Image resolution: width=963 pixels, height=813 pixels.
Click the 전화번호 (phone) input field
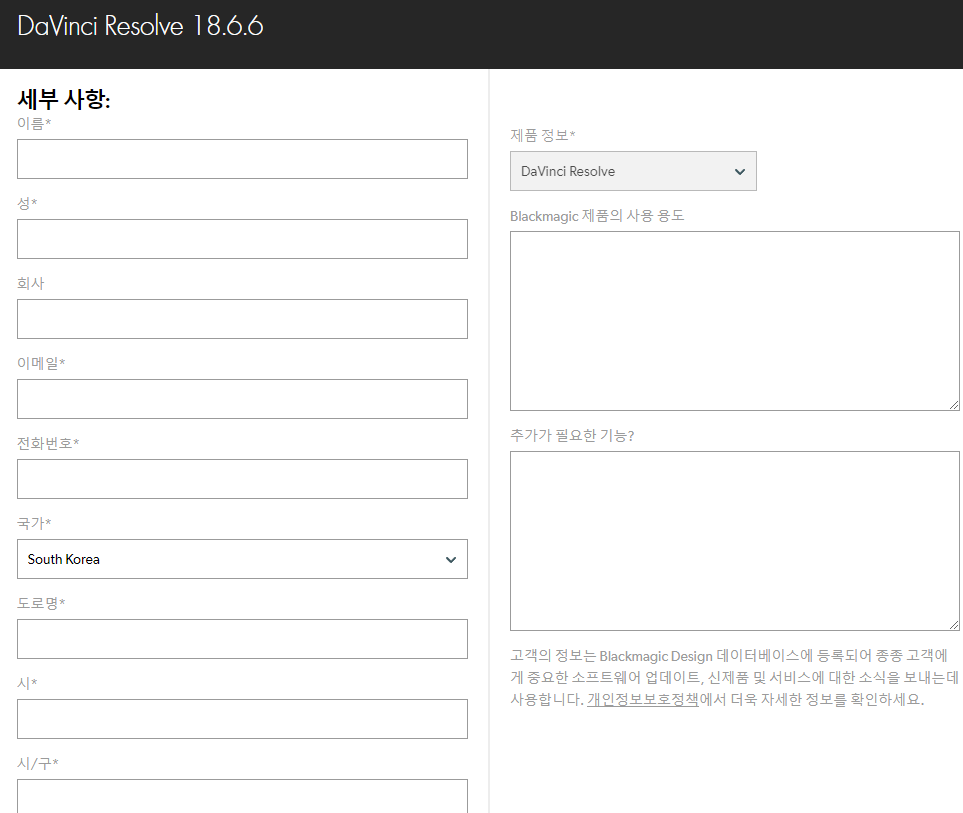242,479
